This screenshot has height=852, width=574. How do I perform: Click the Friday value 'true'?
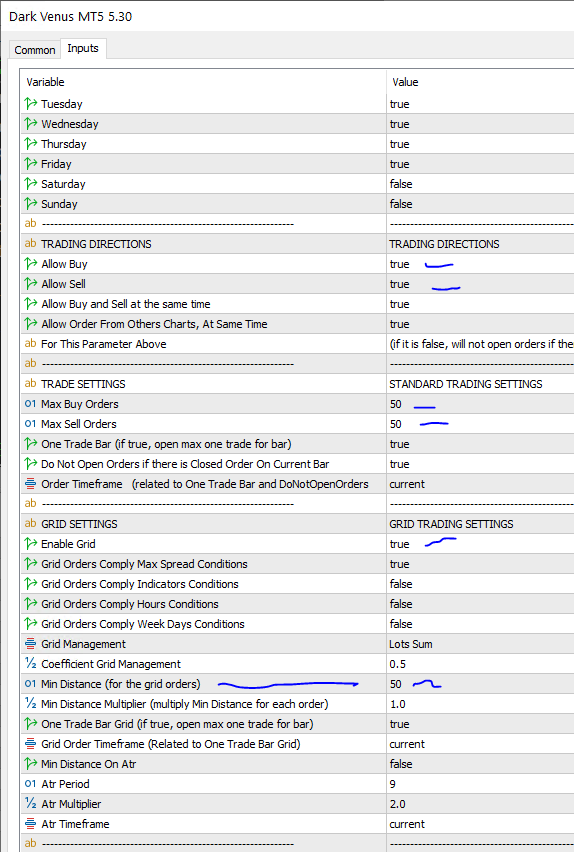point(400,164)
